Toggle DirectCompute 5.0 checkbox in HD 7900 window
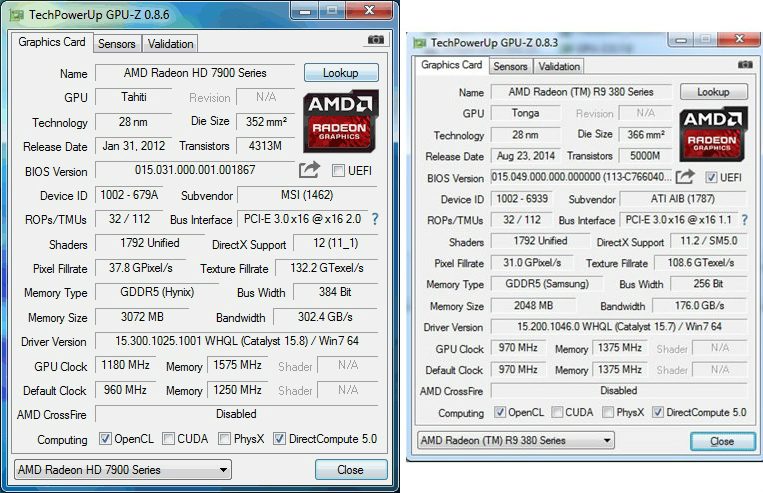The width and height of the screenshot is (763, 493). 279,438
